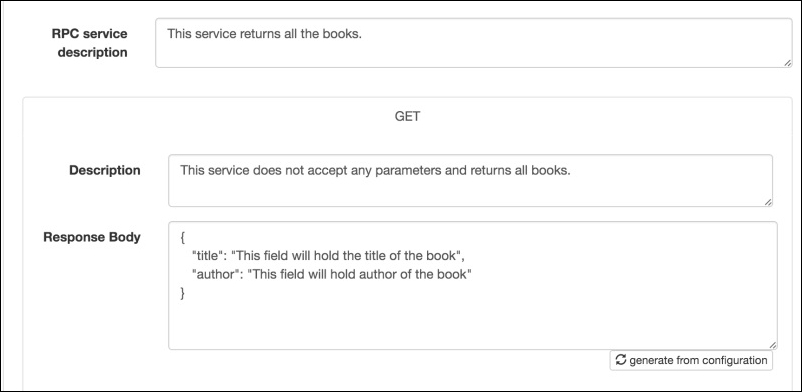Viewport: 802px width, 392px height.
Task: Focus the GET Description text area
Action: point(471,181)
